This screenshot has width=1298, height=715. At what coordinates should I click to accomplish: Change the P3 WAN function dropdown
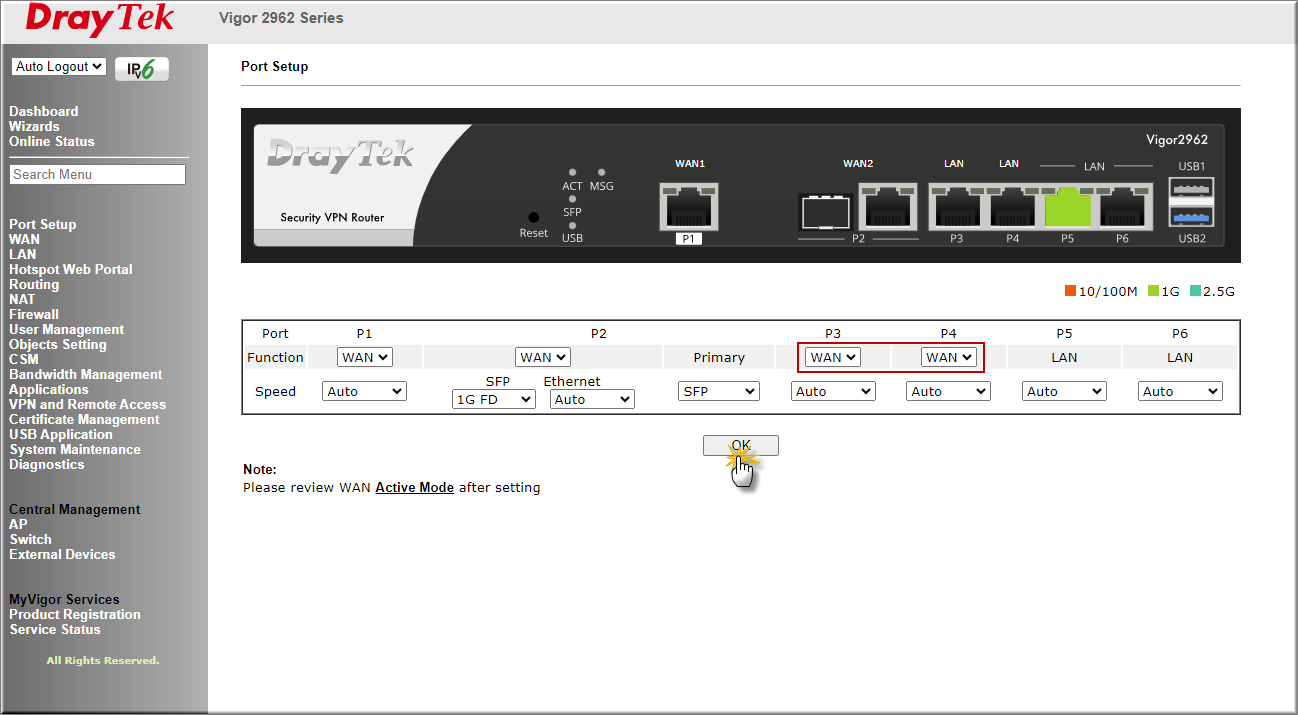[832, 356]
